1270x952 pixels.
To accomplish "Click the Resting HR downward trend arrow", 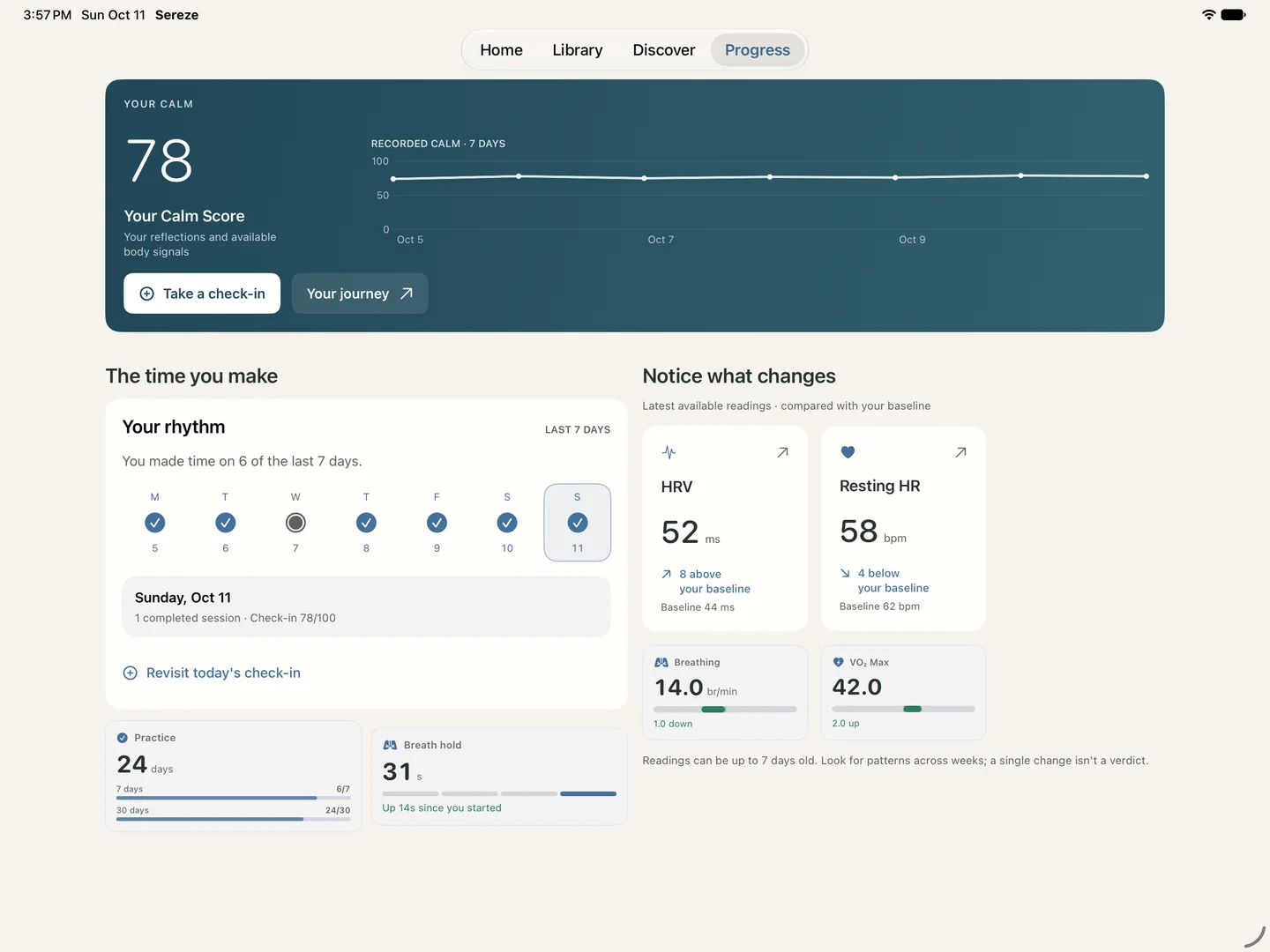I will point(845,573).
